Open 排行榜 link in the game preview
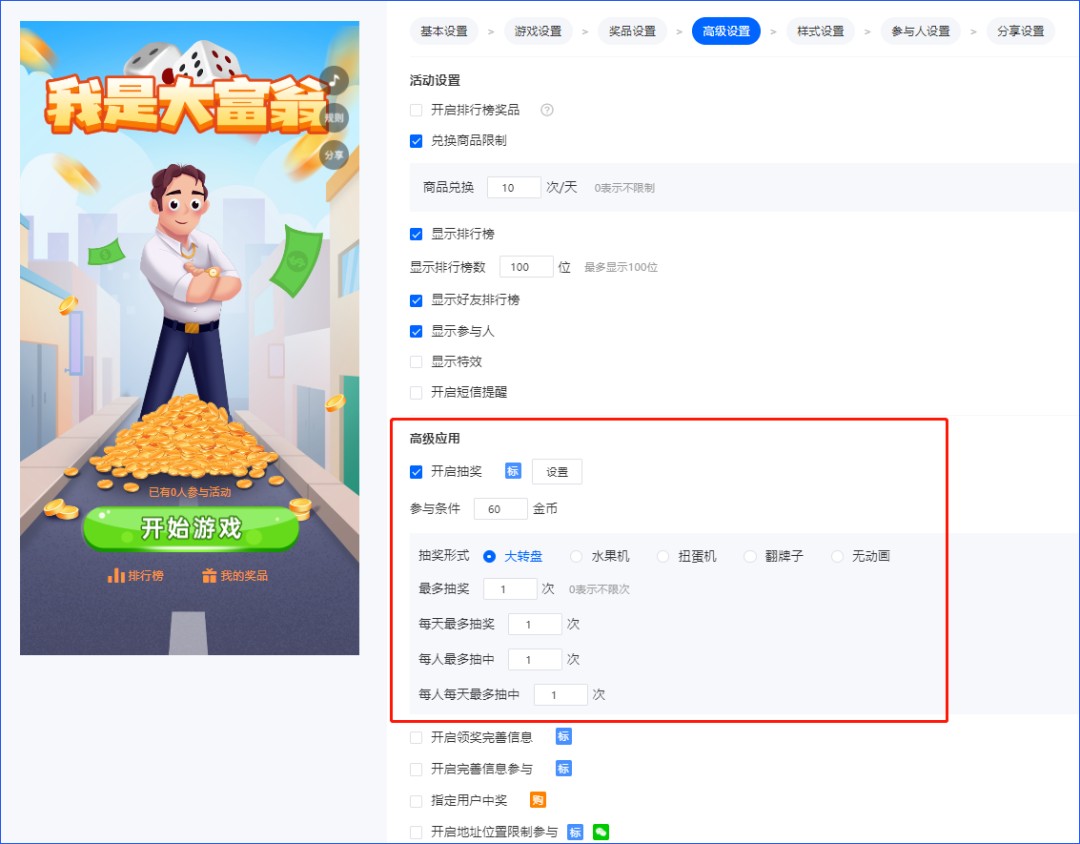The width and height of the screenshot is (1080, 844). coord(136,575)
